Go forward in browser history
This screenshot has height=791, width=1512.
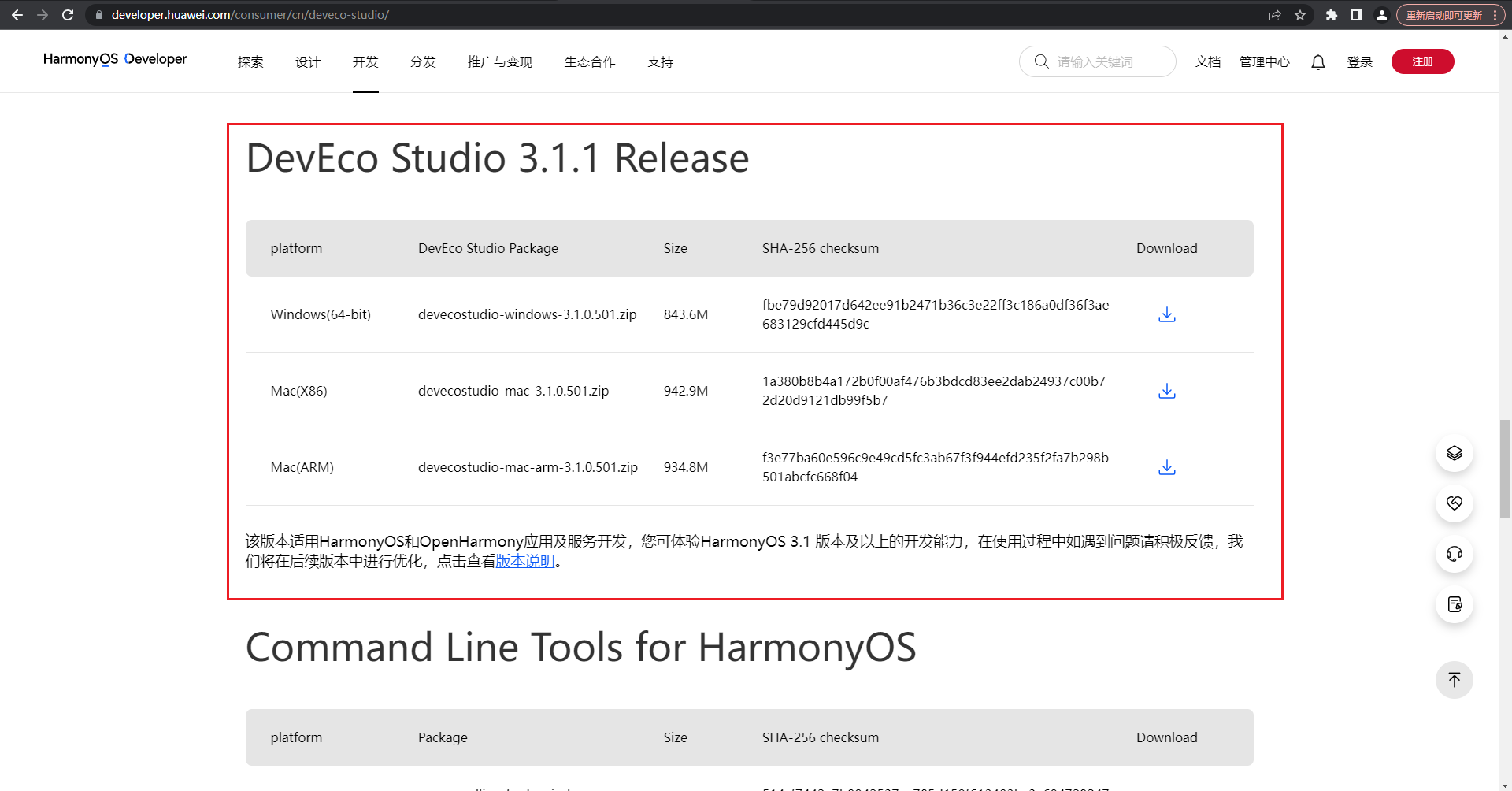coord(43,15)
